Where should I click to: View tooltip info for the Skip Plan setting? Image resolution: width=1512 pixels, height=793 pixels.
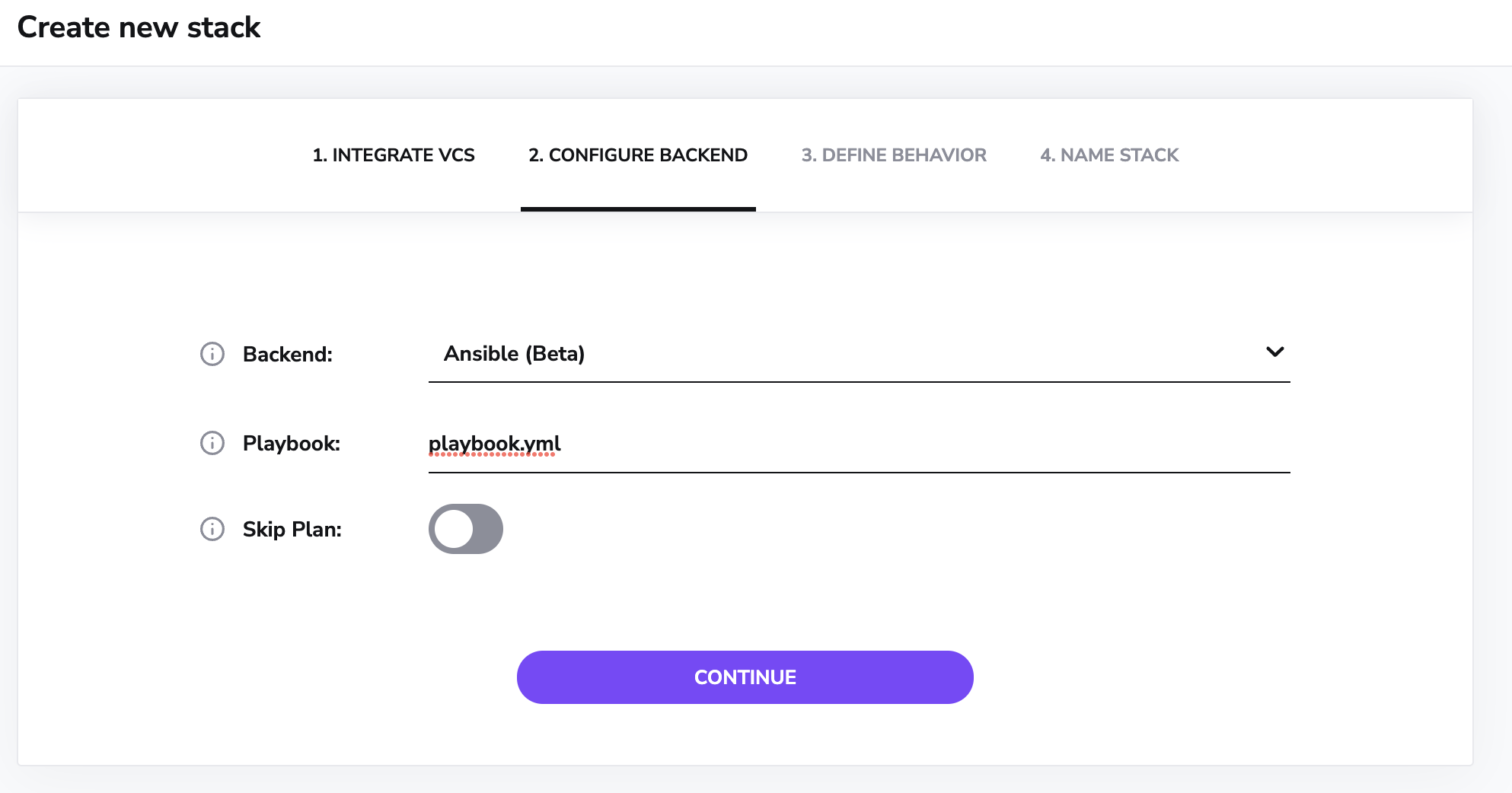[212, 528]
